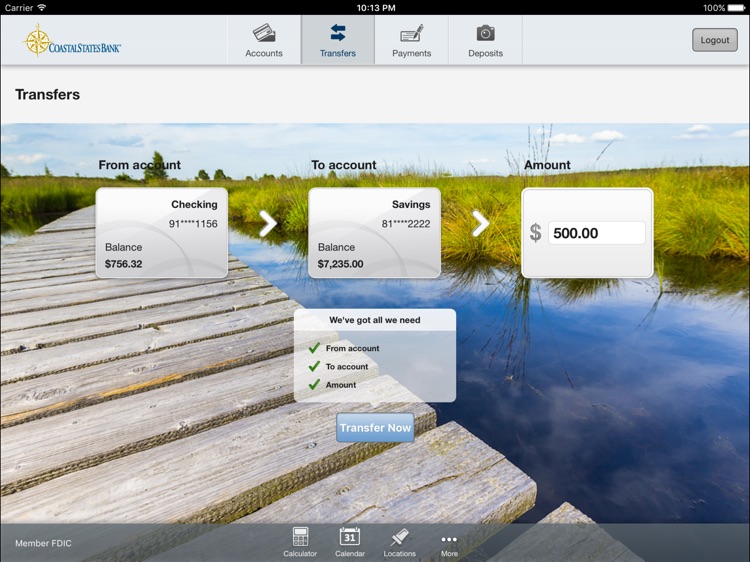Click the dollar sign in Amount card
The height and width of the screenshot is (562, 750).
(535, 233)
